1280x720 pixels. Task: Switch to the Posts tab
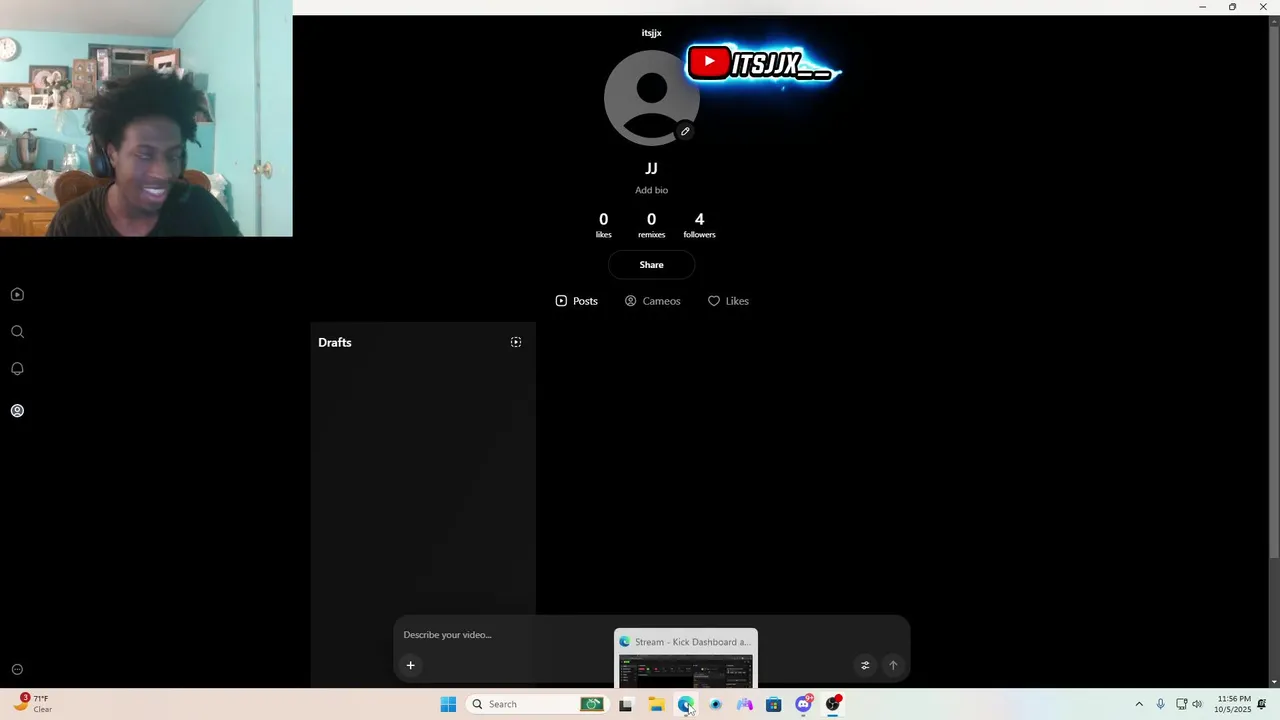pos(577,301)
